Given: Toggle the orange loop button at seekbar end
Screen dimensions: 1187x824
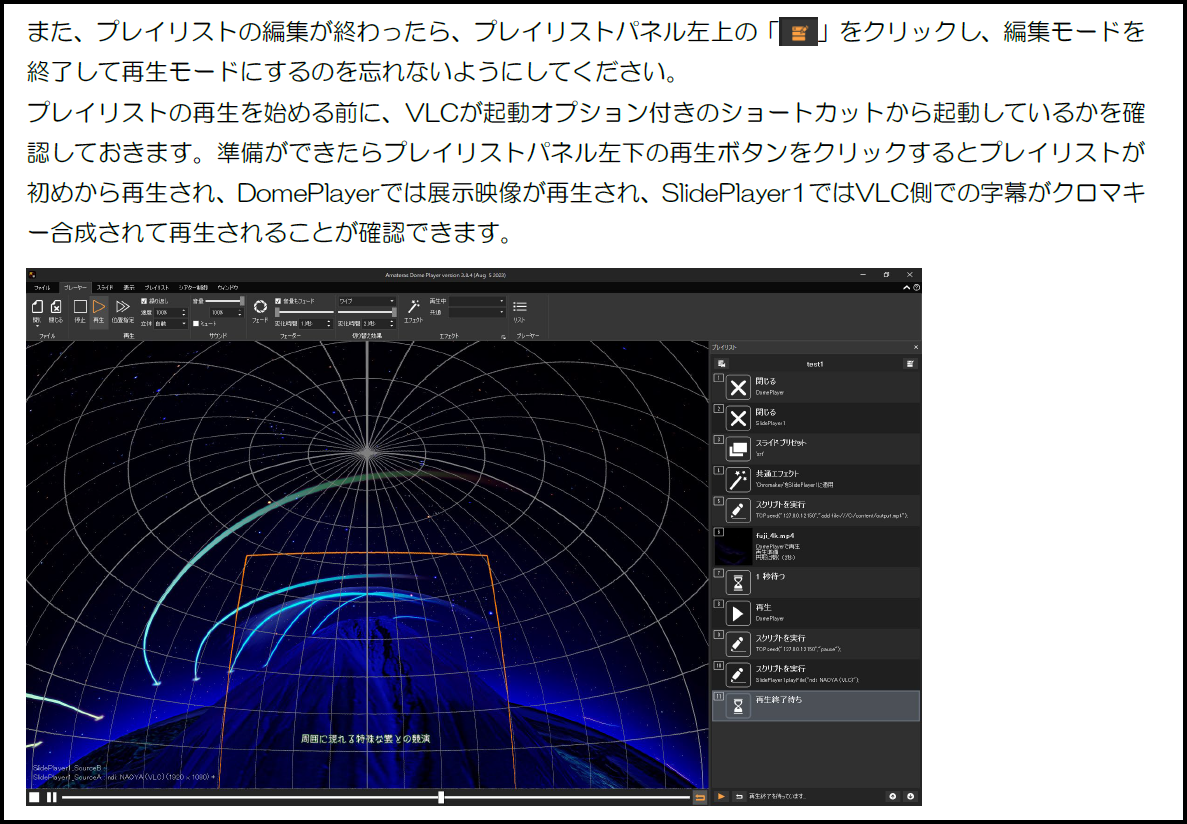Looking at the screenshot, I should [x=700, y=797].
